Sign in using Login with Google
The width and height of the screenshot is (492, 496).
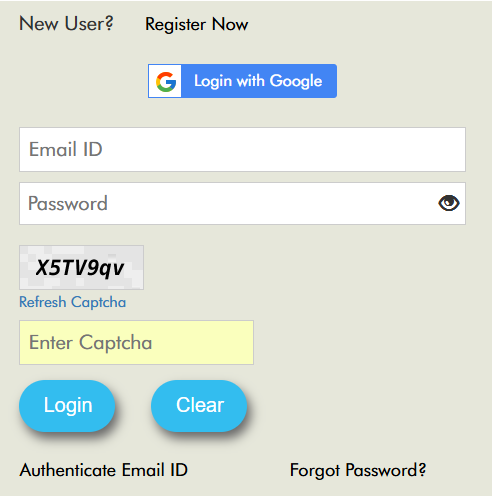242,81
